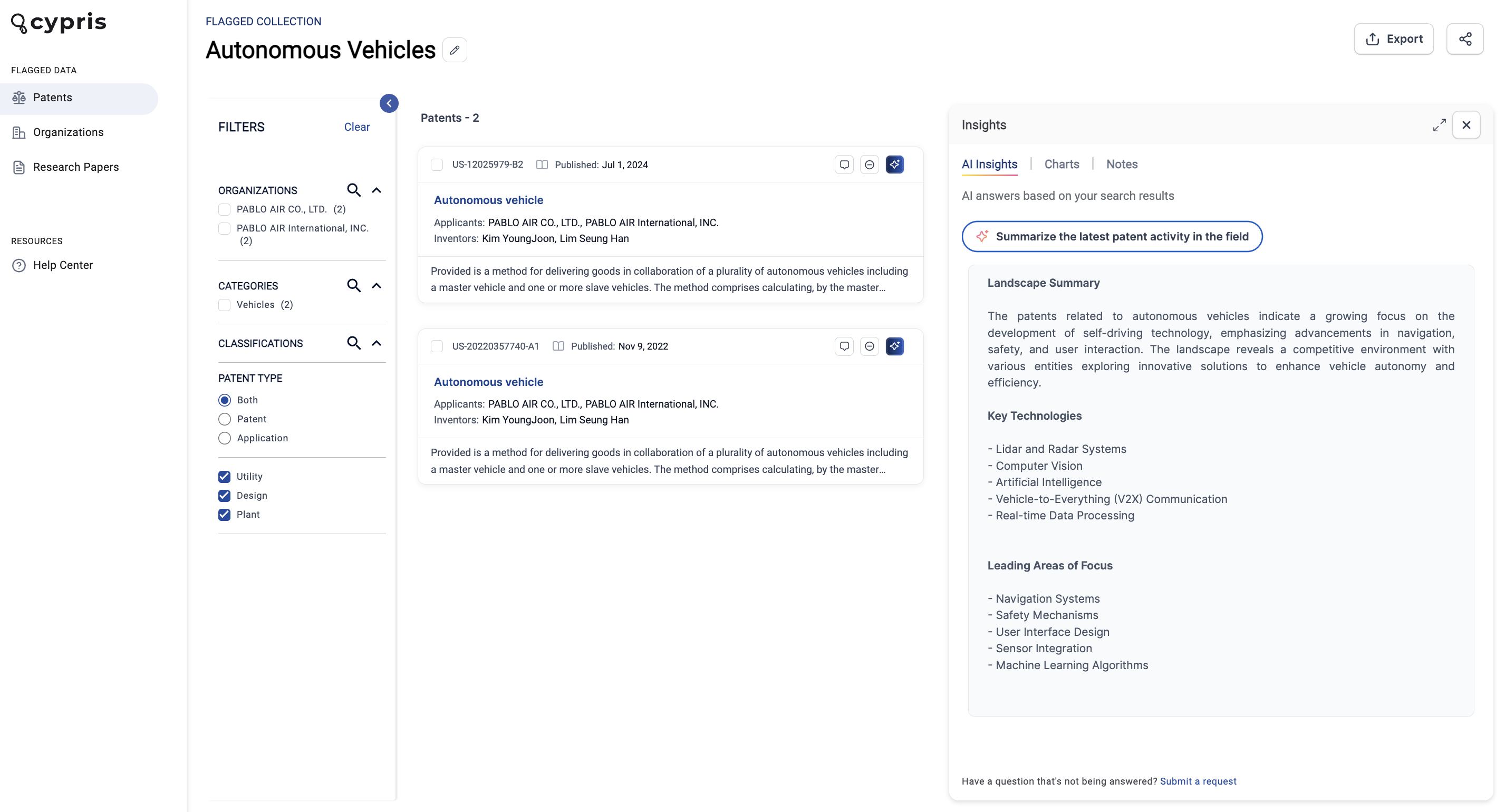The height and width of the screenshot is (812, 1505).
Task: Click Submit a request link
Action: [1198, 781]
